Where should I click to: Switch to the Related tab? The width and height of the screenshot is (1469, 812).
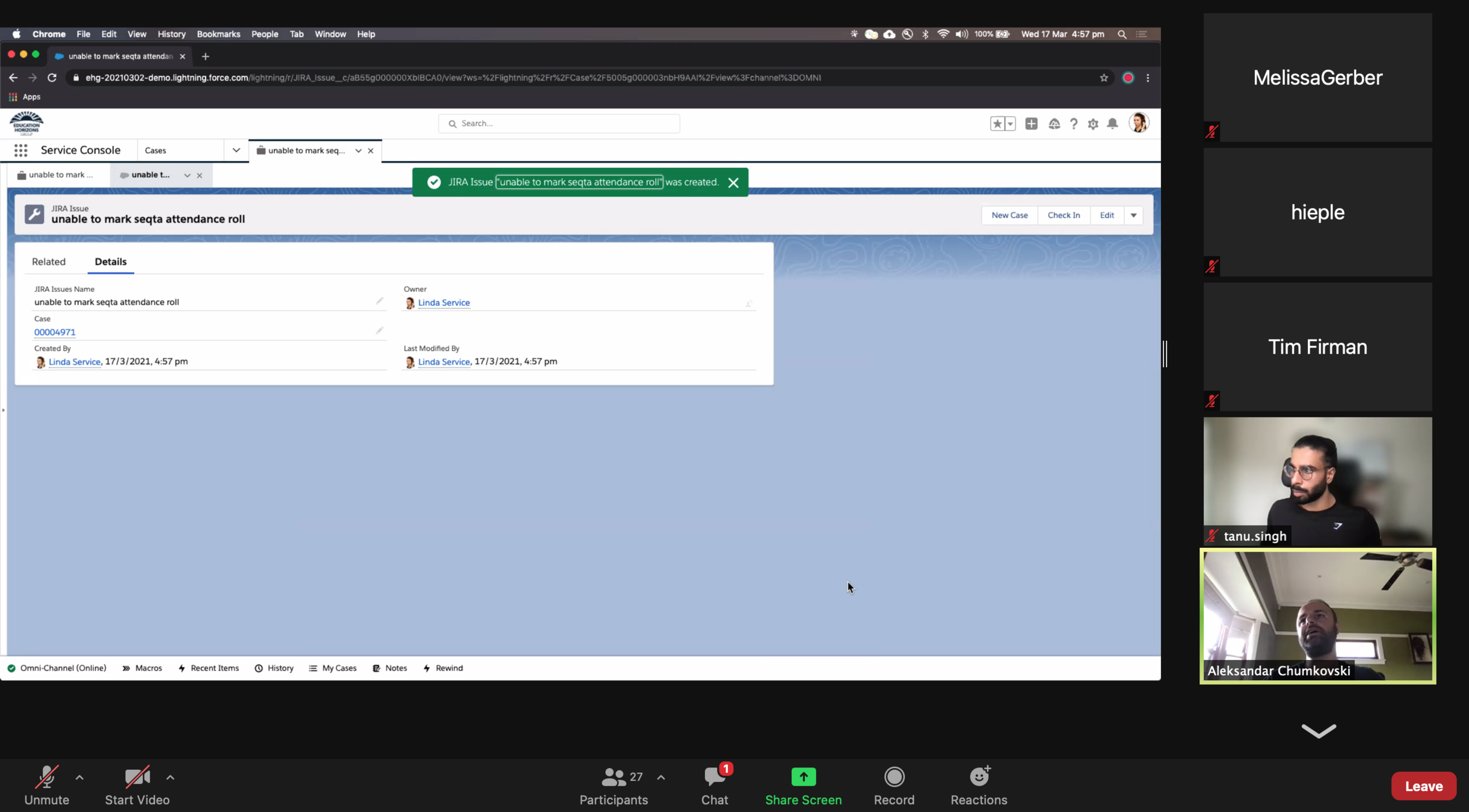(x=49, y=262)
